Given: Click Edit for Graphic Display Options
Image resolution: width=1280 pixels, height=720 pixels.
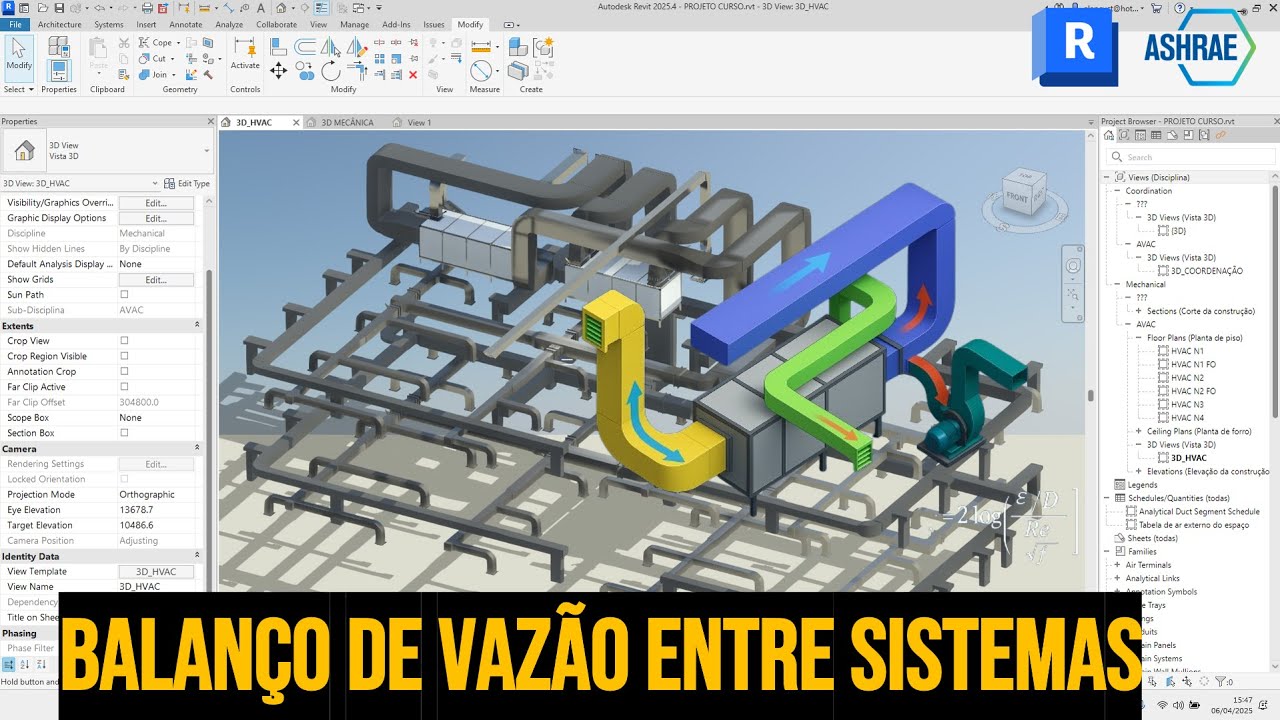Looking at the screenshot, I should pos(156,218).
